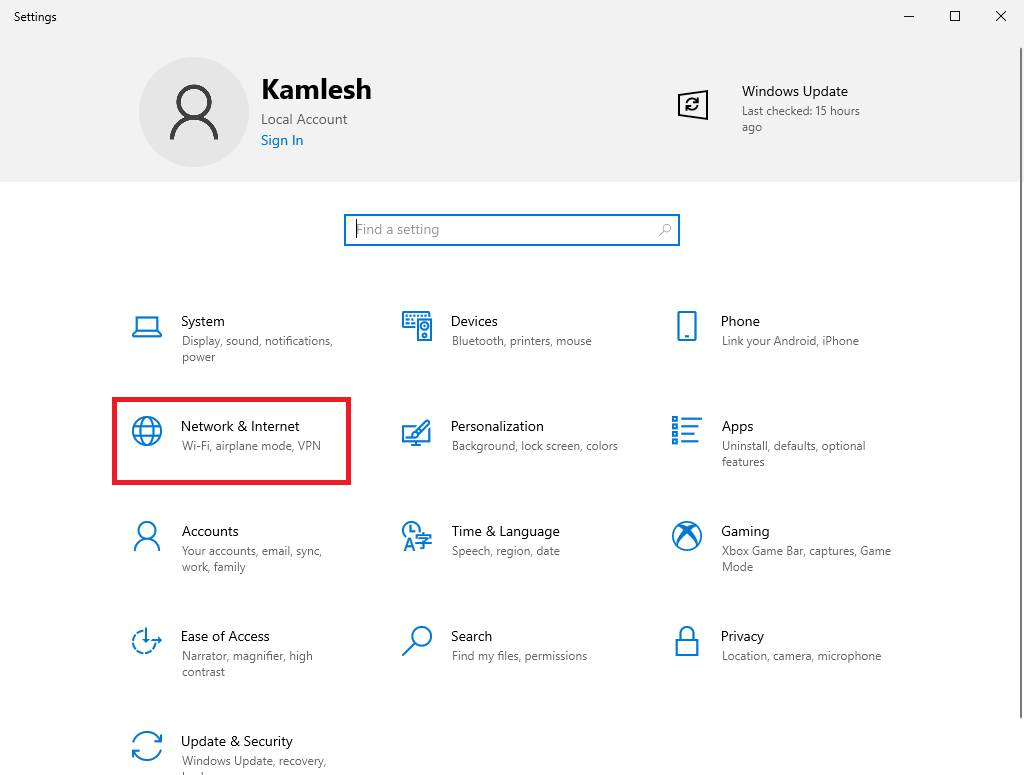Image resolution: width=1024 pixels, height=775 pixels.
Task: Click 'Bluetooth, printers, mouse' description
Action: [x=521, y=341]
